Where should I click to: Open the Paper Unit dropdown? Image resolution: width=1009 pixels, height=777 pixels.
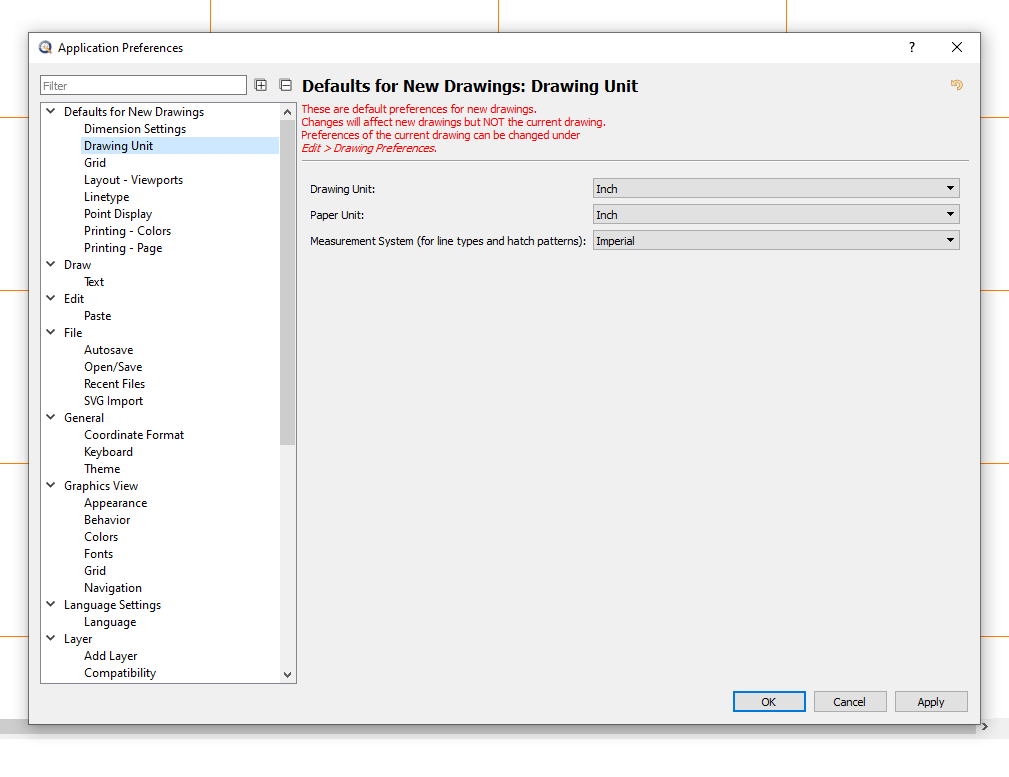point(775,215)
